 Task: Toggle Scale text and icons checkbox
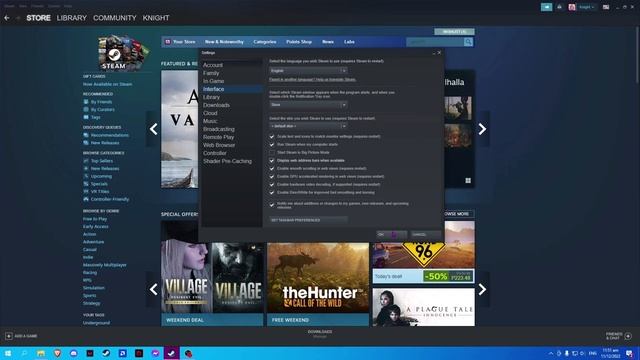[x=272, y=136]
